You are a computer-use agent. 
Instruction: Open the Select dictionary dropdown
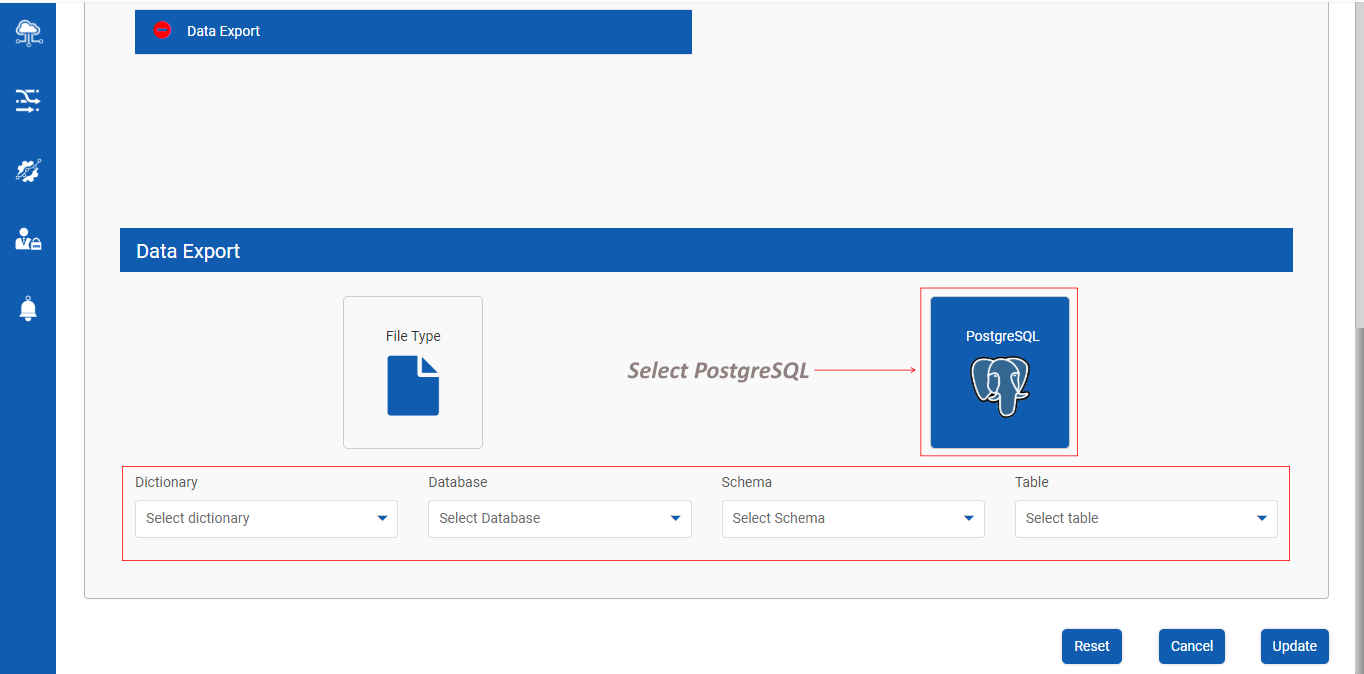pos(266,518)
